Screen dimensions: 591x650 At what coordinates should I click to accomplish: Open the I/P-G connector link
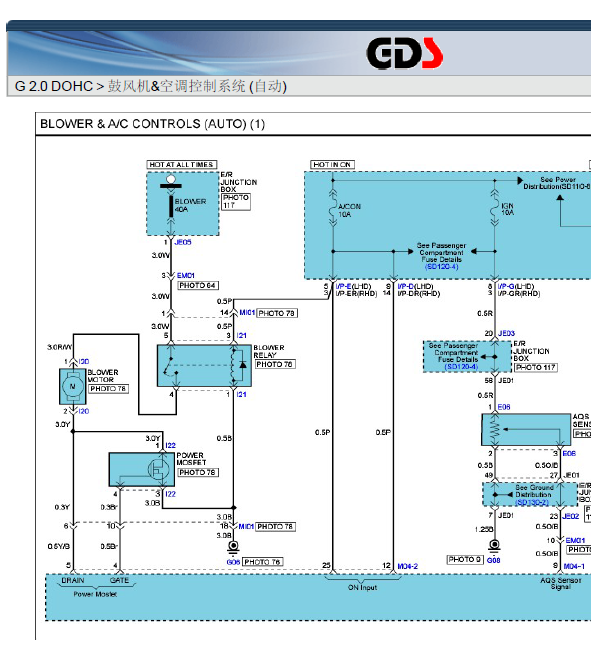click(x=506, y=286)
